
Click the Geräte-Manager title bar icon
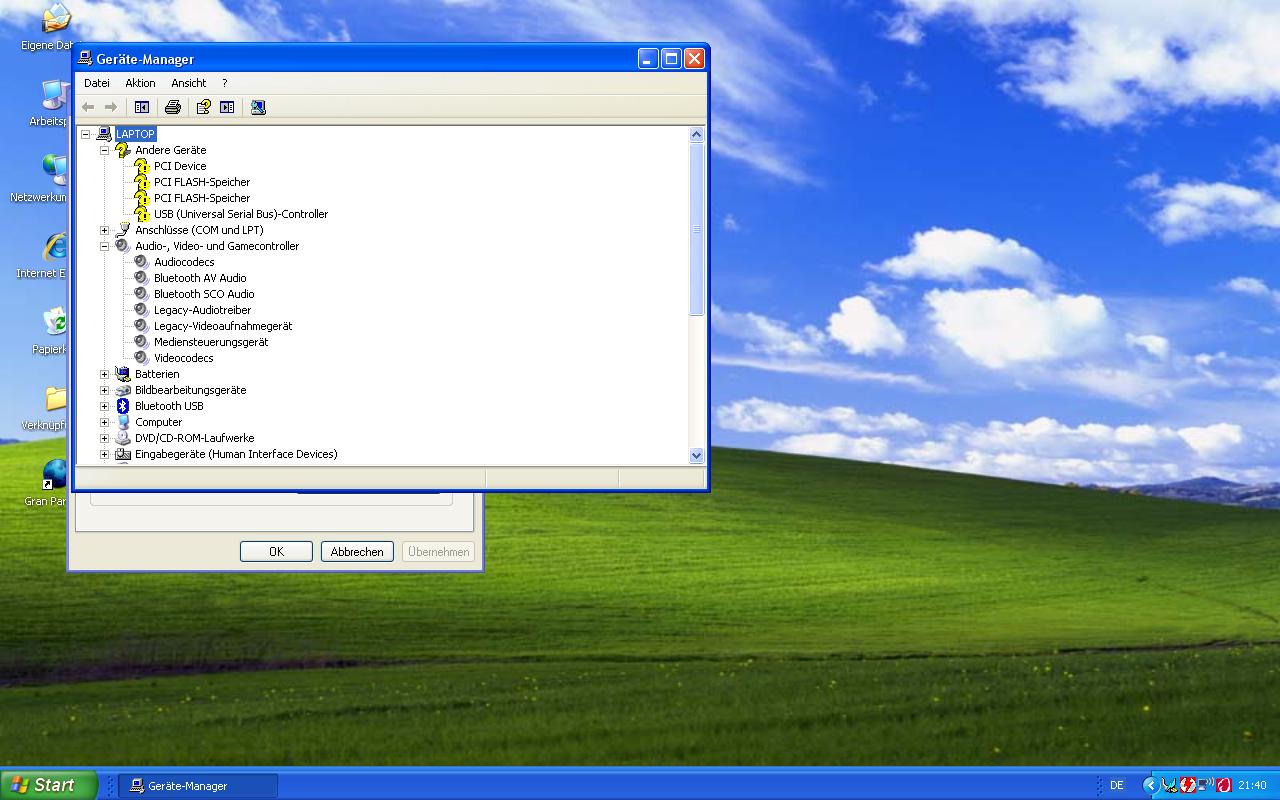86,59
